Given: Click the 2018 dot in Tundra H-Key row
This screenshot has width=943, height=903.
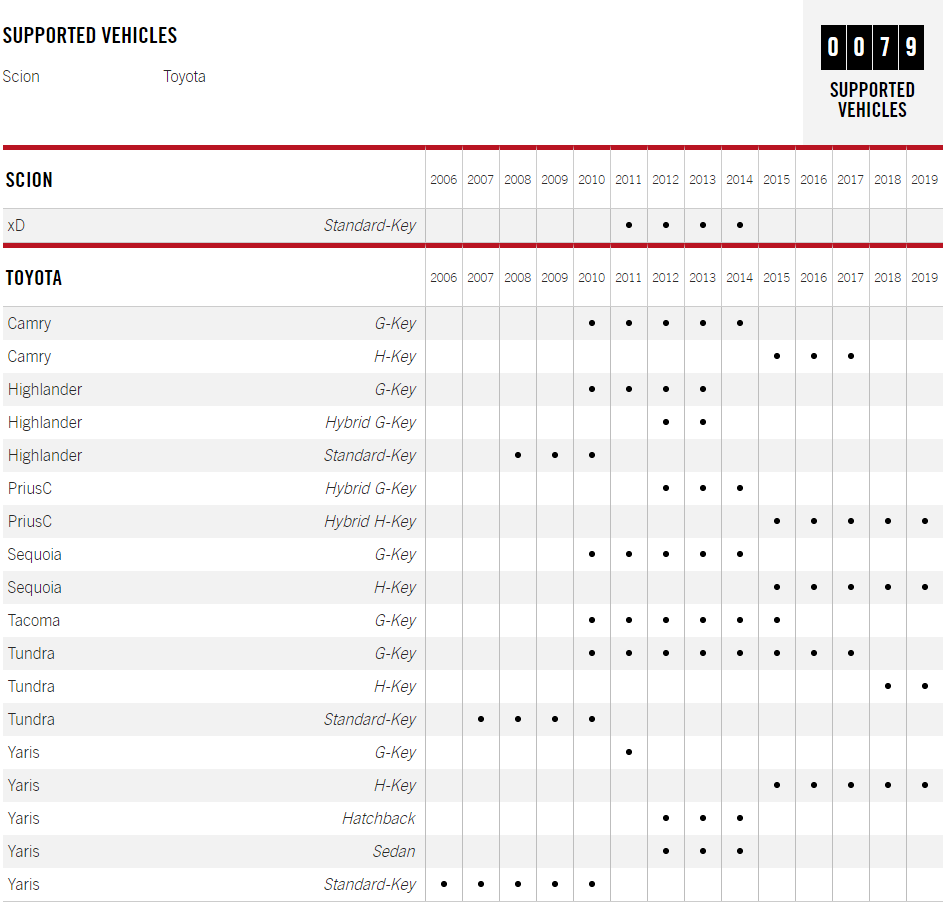Looking at the screenshot, I should point(888,686).
